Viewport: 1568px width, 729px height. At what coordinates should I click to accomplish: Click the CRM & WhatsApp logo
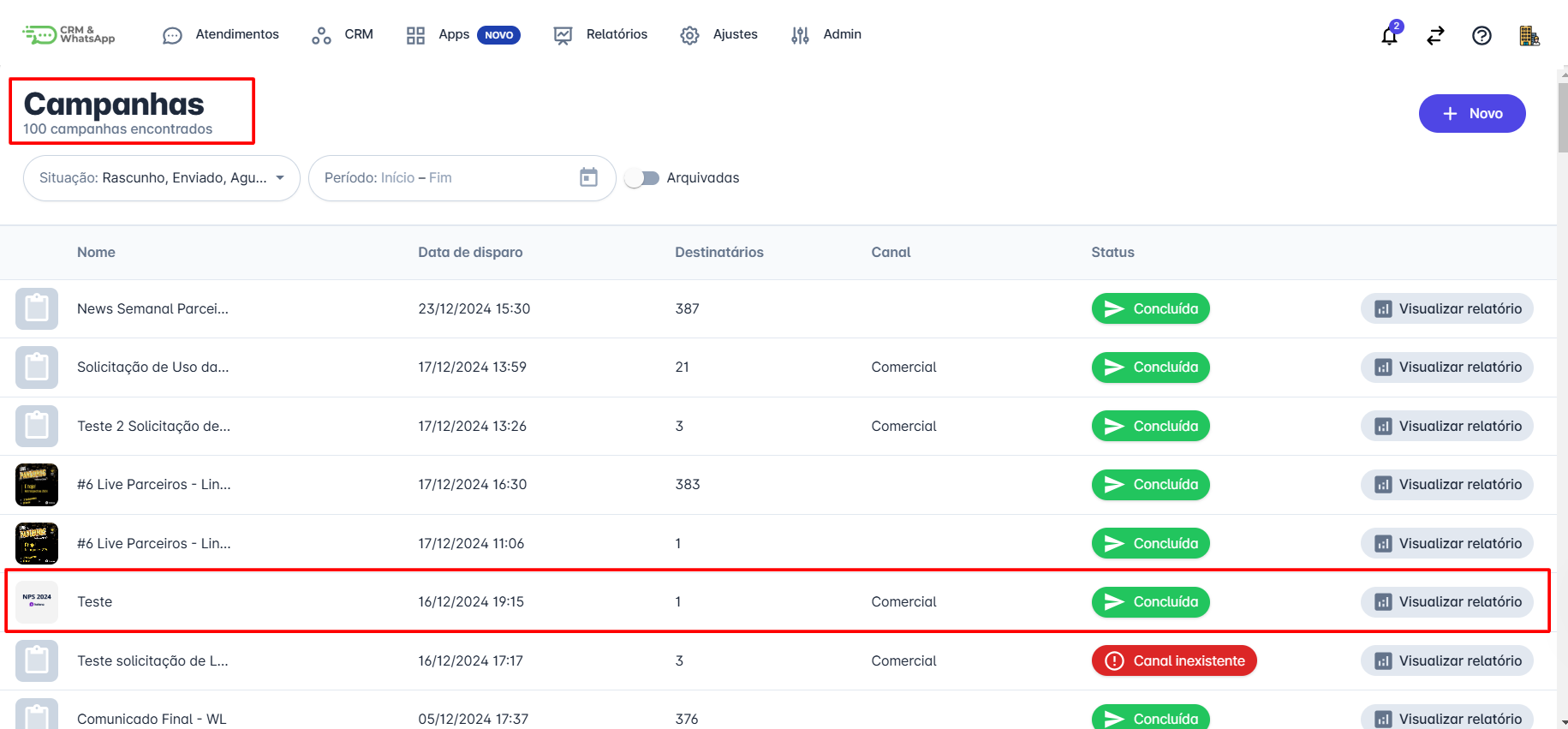(69, 34)
